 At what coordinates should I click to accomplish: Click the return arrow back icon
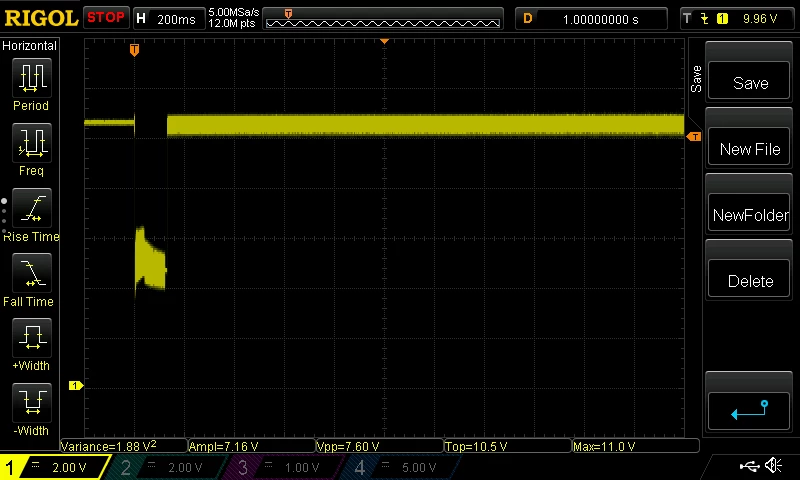749,411
